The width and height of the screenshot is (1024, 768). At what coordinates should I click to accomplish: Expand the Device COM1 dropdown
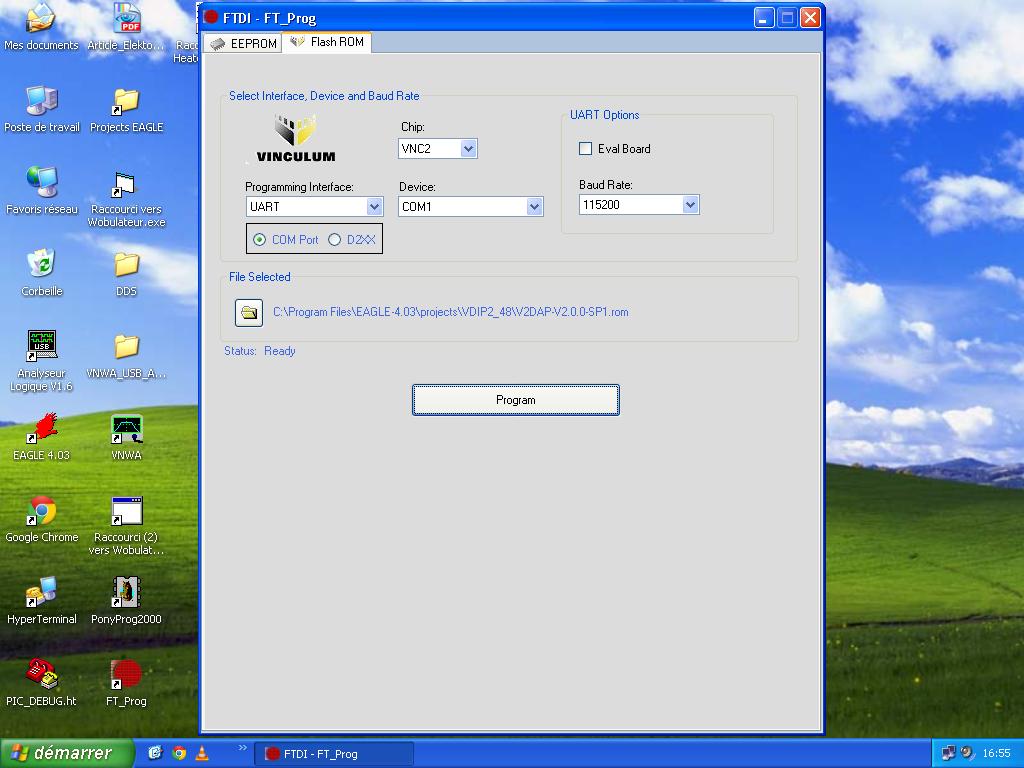pyautogui.click(x=534, y=207)
